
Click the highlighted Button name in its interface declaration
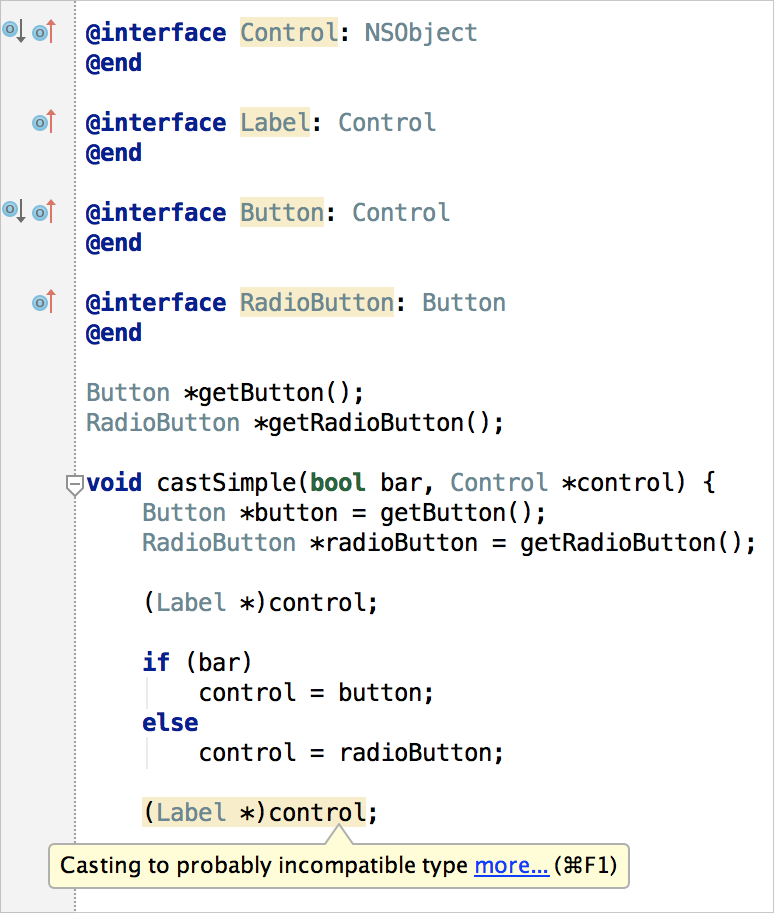pos(282,213)
